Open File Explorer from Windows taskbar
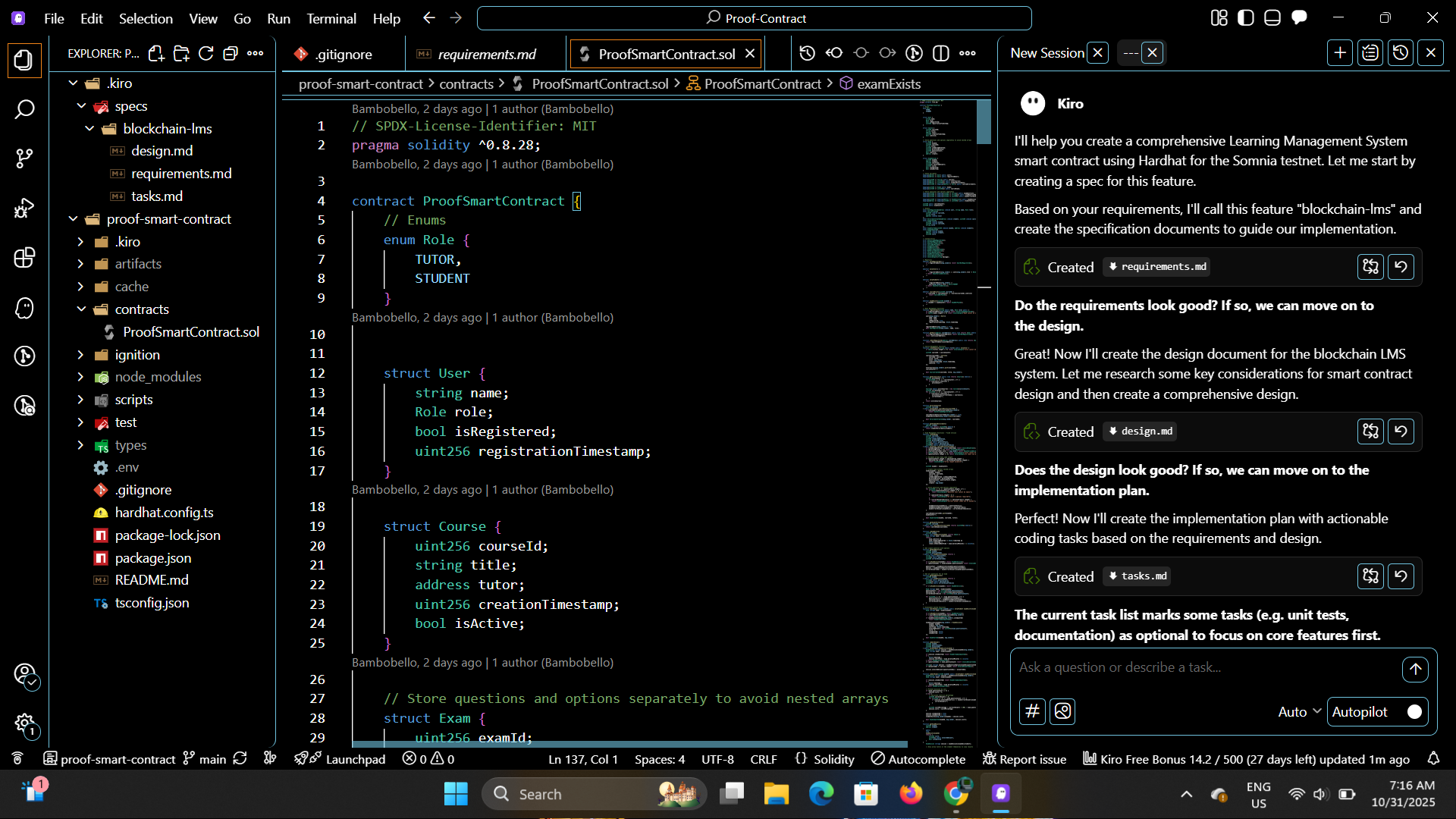1456x819 pixels. [776, 794]
